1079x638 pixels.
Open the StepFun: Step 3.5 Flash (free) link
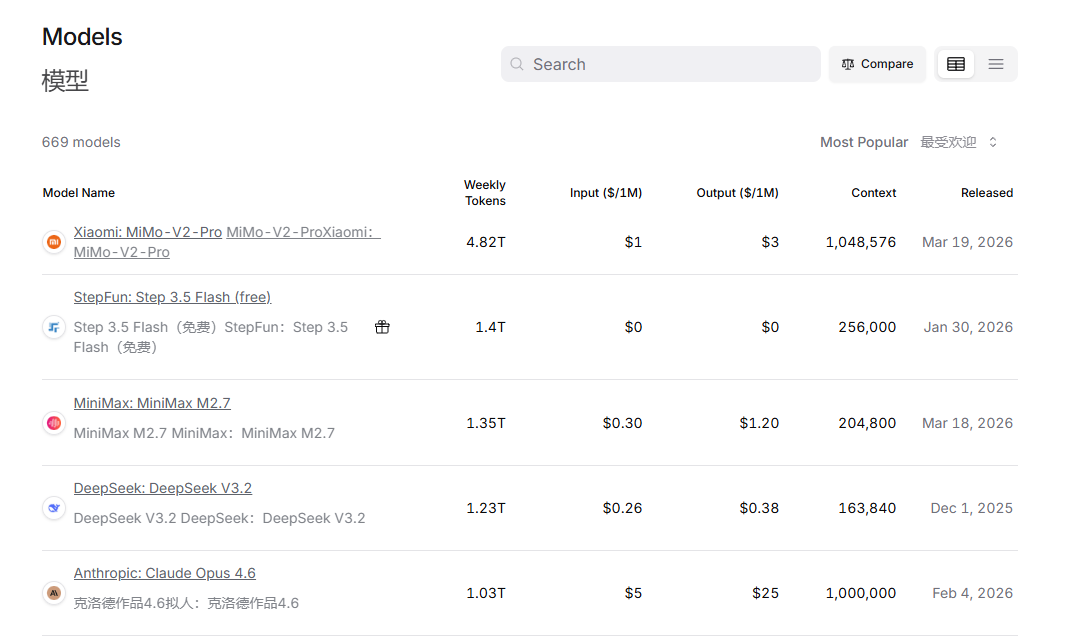pyautogui.click(x=172, y=297)
